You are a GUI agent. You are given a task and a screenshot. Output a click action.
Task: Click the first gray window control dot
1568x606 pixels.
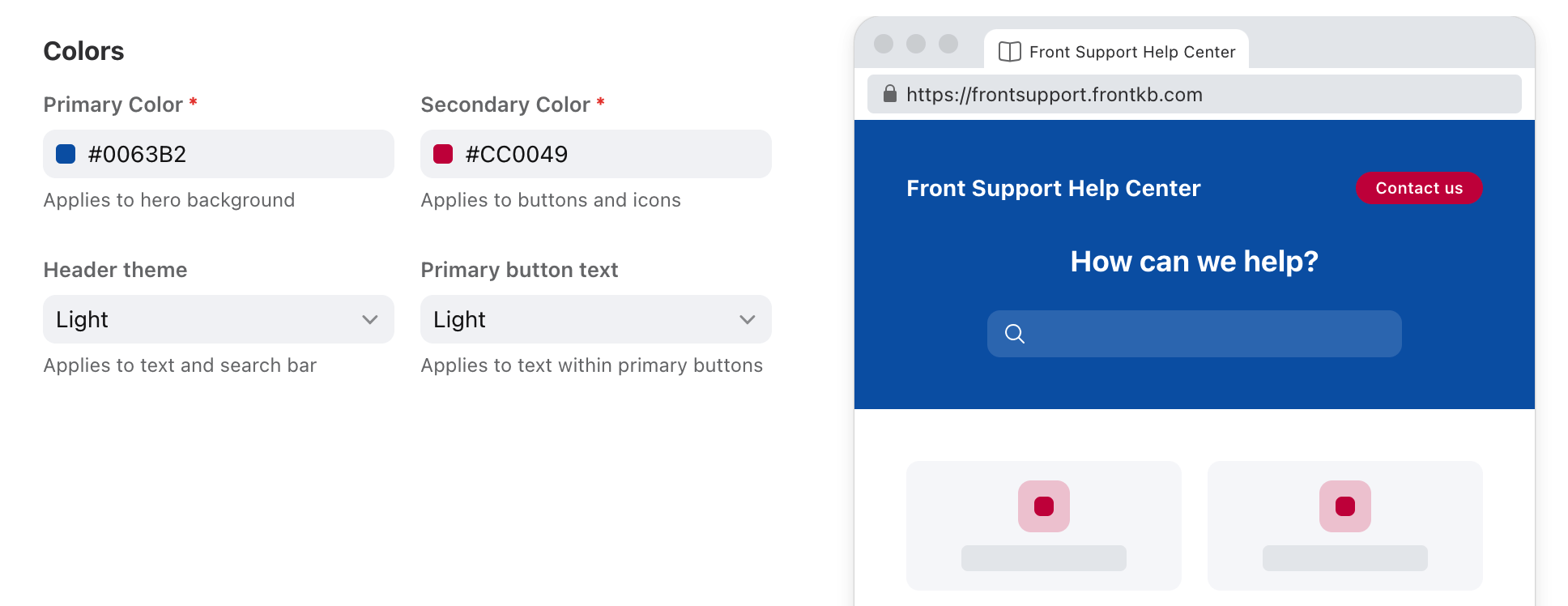pyautogui.click(x=884, y=44)
